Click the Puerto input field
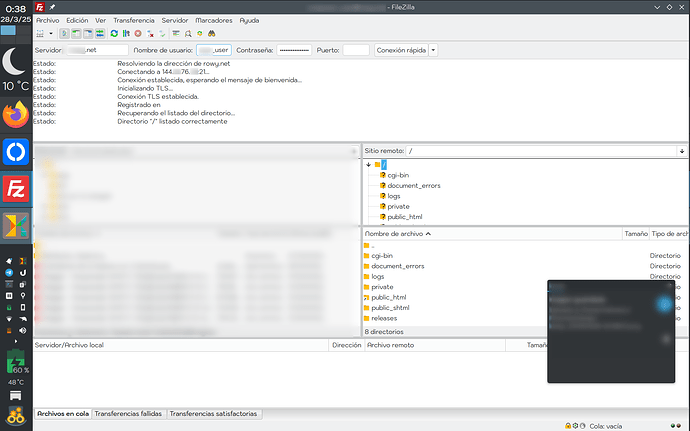Screen dimensions: 690x431 pos(356,50)
